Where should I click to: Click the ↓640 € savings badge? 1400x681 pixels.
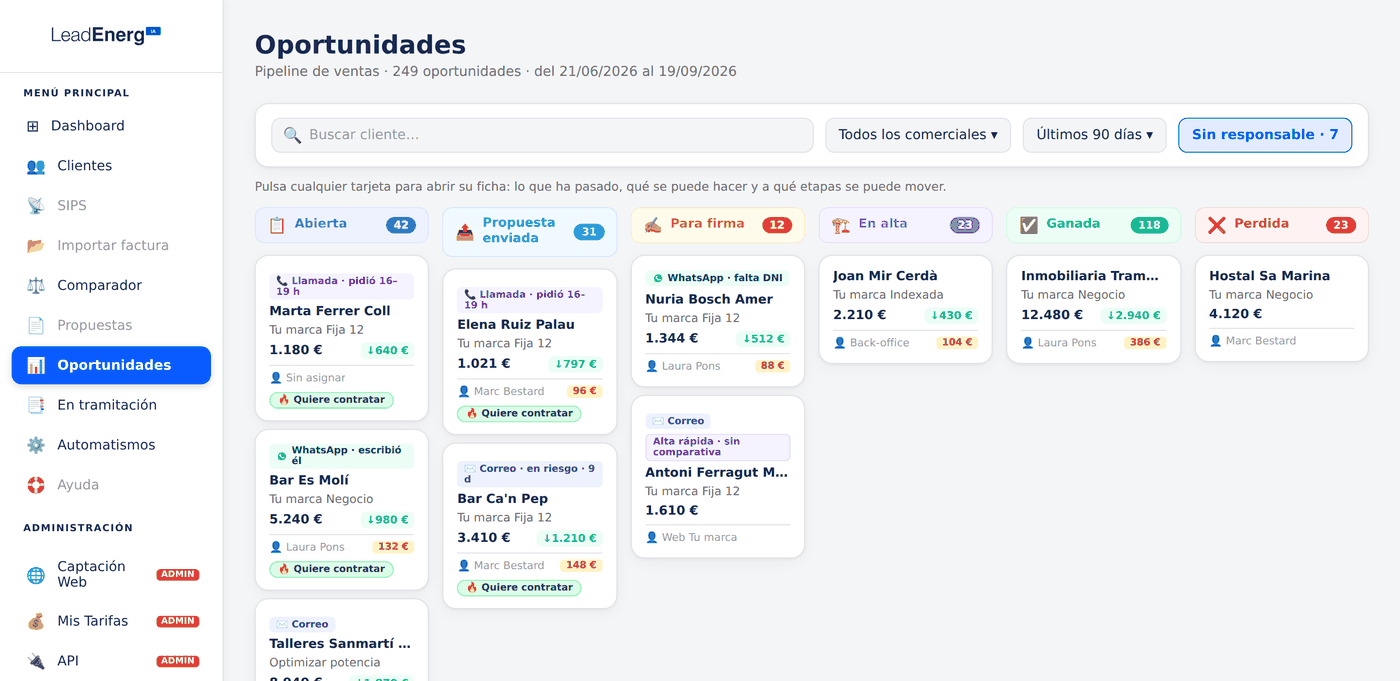point(387,351)
